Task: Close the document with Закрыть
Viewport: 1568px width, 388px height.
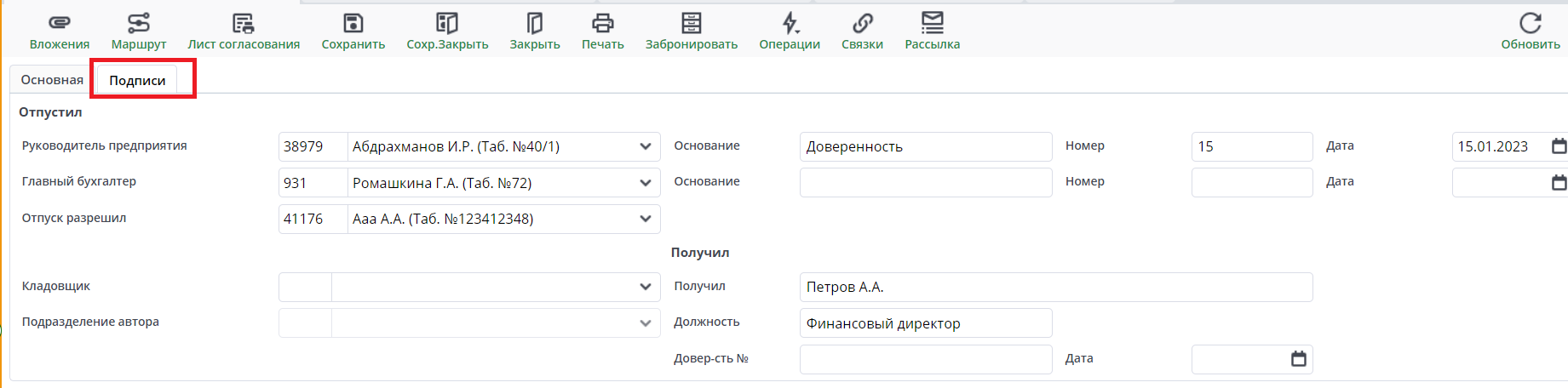Action: click(535, 24)
